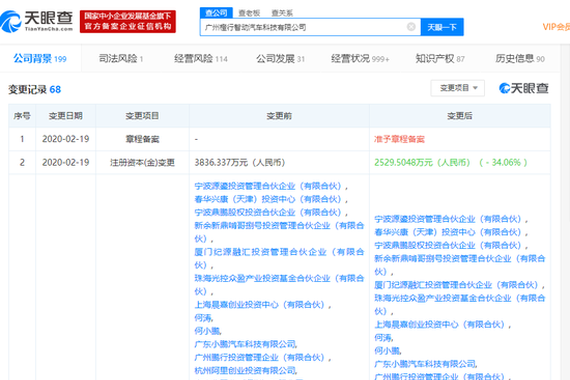The height and width of the screenshot is (380, 570).
Task: Select the 查关系 search tab
Action: coord(282,13)
